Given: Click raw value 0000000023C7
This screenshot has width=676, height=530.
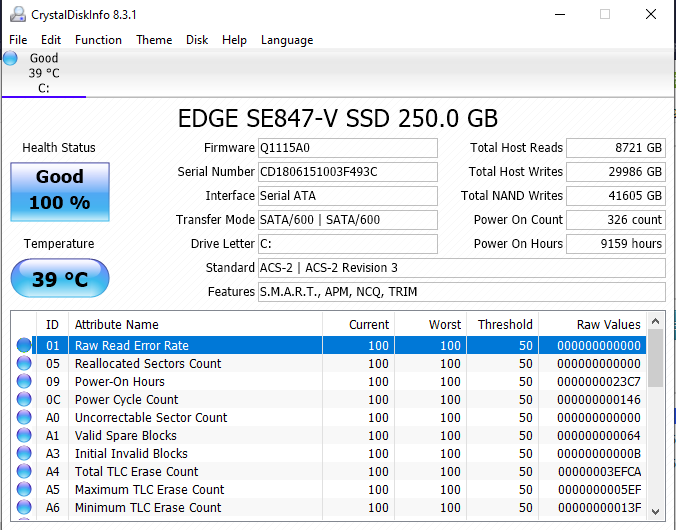Looking at the screenshot, I should [x=599, y=382].
